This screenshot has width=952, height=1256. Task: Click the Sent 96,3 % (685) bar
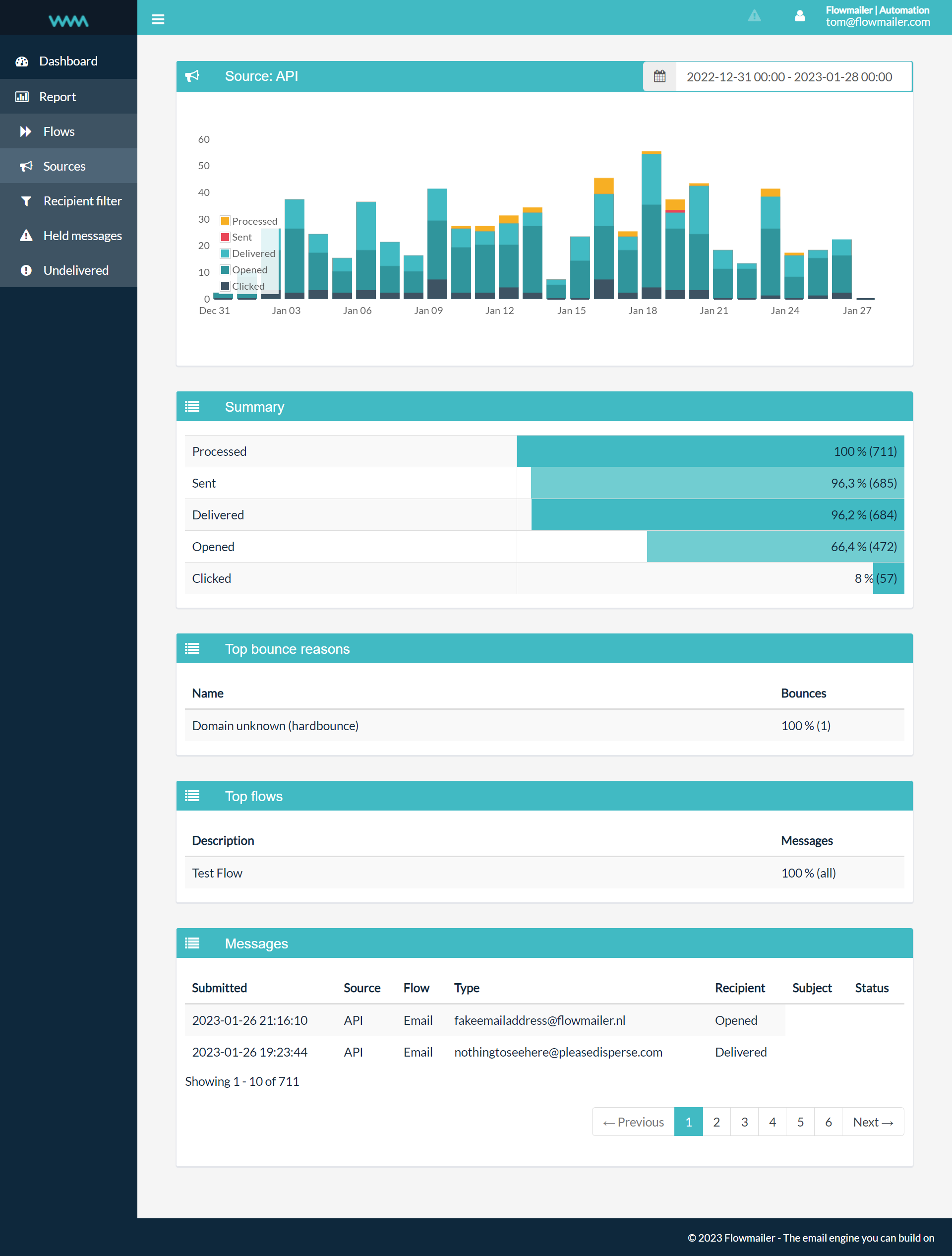pyautogui.click(x=717, y=483)
